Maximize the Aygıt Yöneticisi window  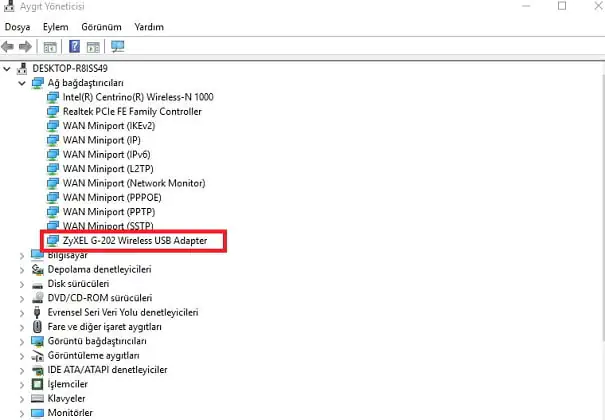pyautogui.click(x=562, y=6)
